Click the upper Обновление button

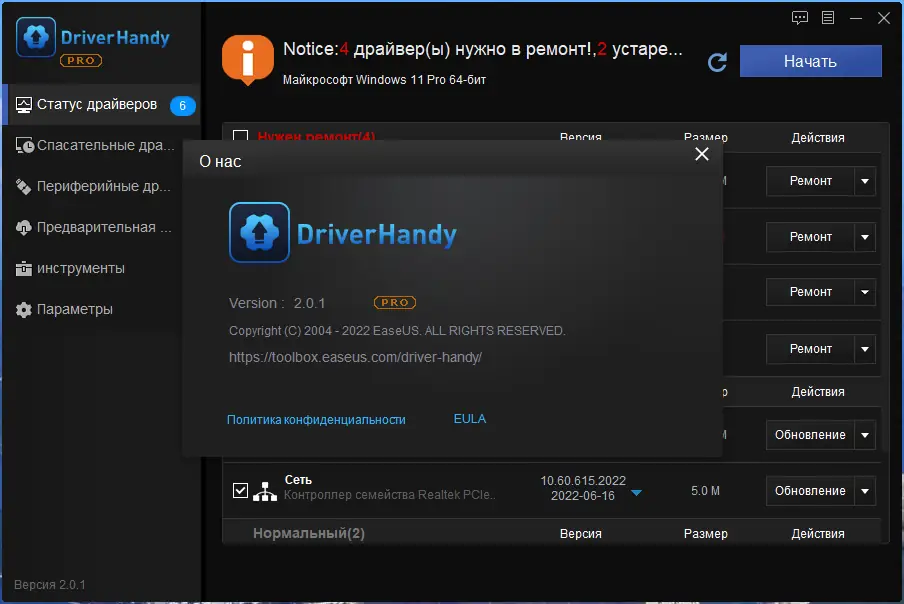click(810, 435)
